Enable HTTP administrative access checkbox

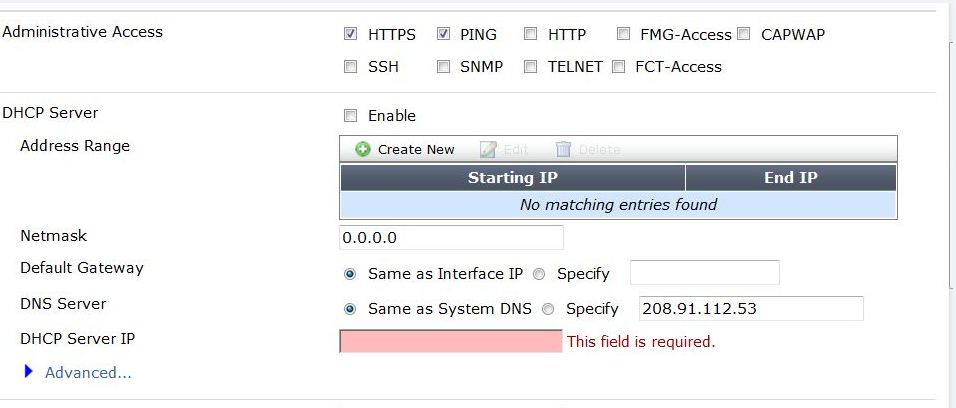[530, 34]
